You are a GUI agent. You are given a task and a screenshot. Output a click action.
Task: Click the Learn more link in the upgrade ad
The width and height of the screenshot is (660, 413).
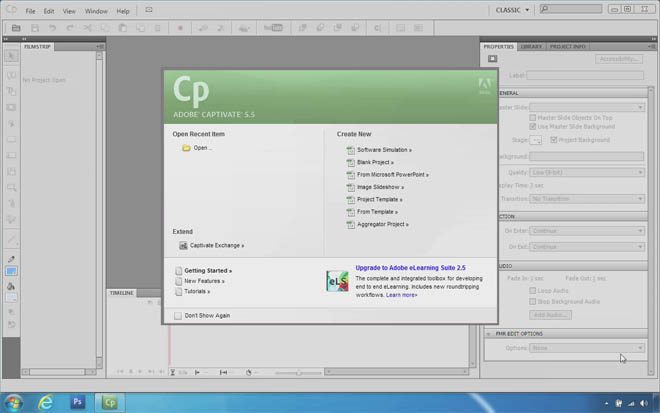click(402, 295)
